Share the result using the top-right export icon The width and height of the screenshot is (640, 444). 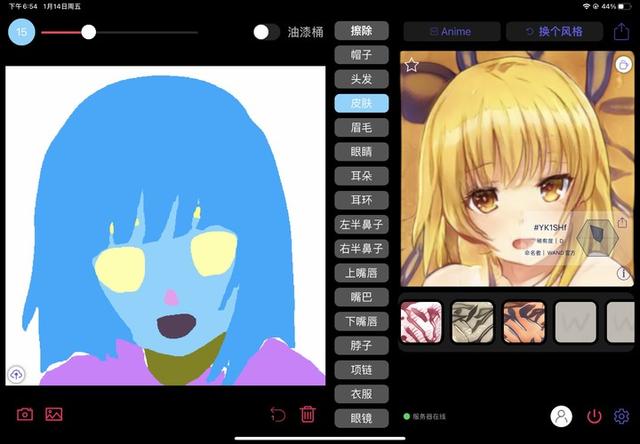pos(622,32)
